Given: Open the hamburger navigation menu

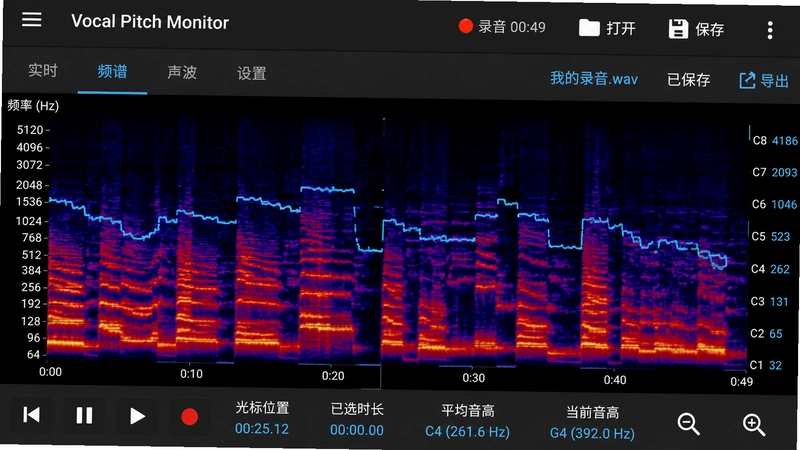Looking at the screenshot, I should click(x=32, y=19).
